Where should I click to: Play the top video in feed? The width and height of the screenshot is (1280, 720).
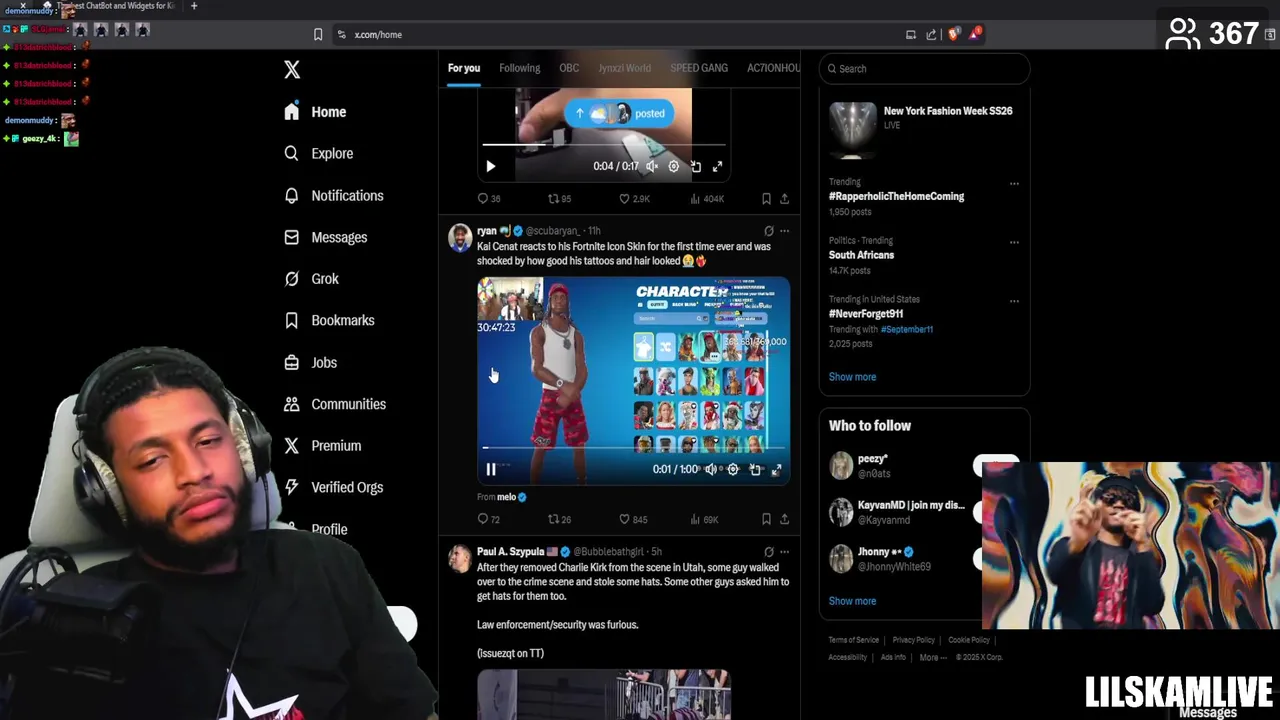(490, 166)
